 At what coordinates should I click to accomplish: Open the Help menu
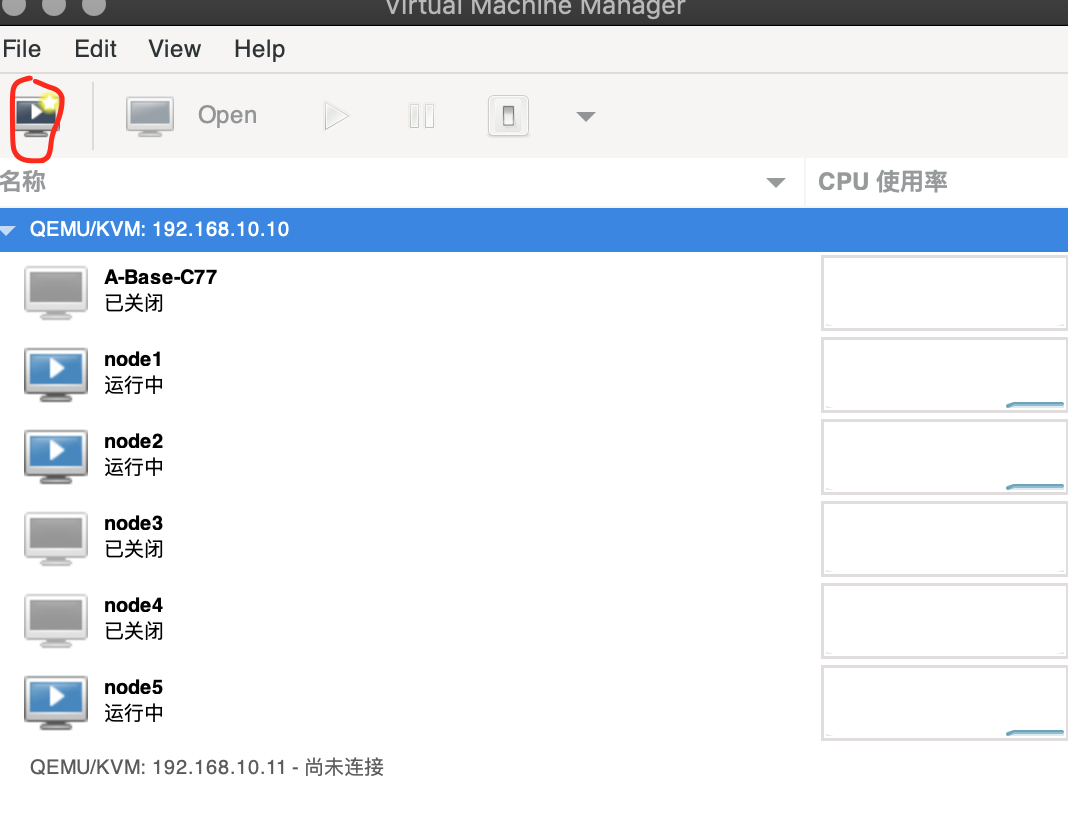[260, 49]
